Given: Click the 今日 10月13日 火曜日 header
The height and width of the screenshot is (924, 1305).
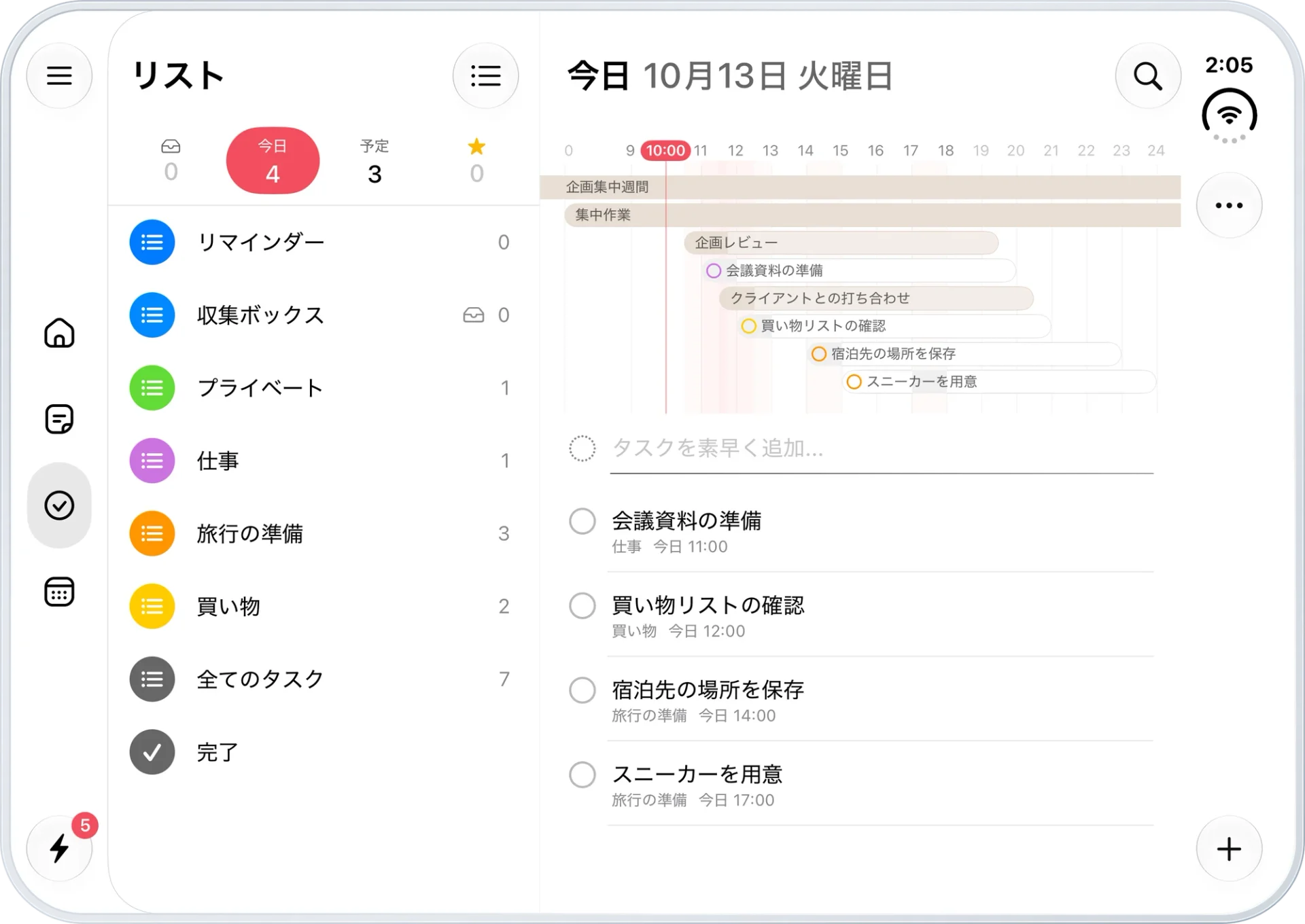Looking at the screenshot, I should click(730, 75).
